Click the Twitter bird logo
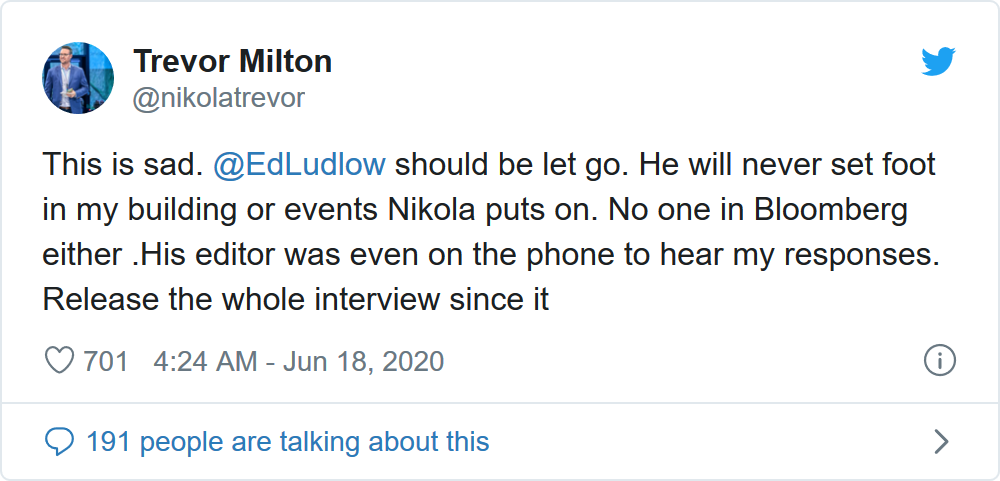1000x481 pixels. click(x=938, y=63)
